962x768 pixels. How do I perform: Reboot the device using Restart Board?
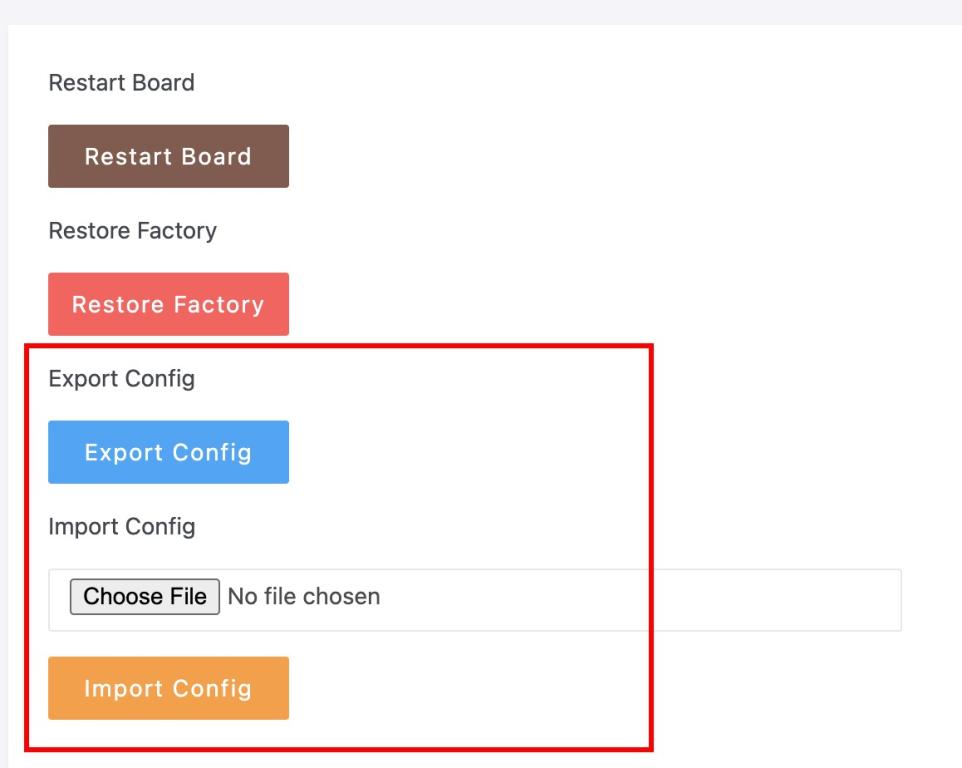pos(168,156)
